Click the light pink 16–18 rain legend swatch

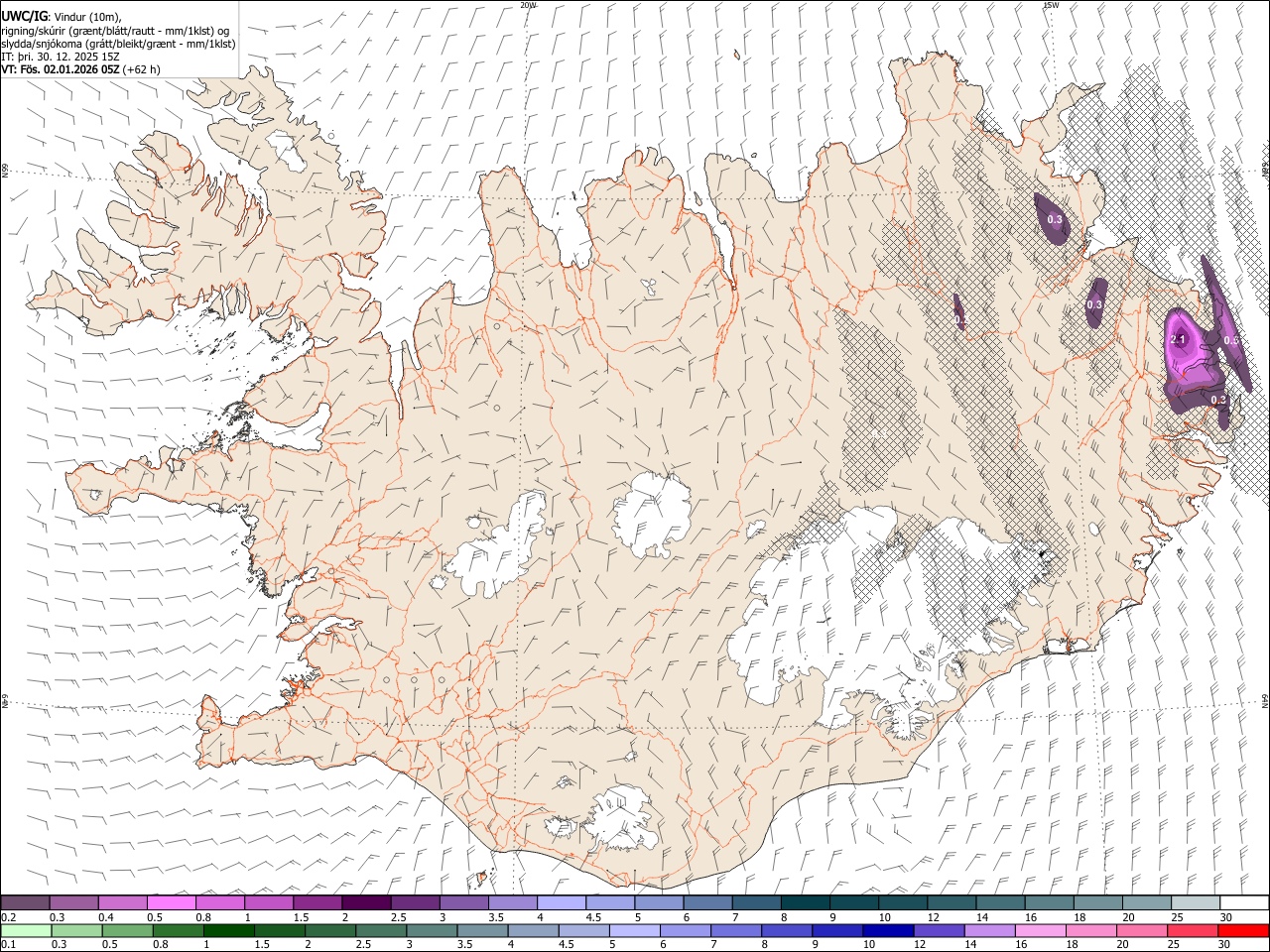[x=1040, y=930]
